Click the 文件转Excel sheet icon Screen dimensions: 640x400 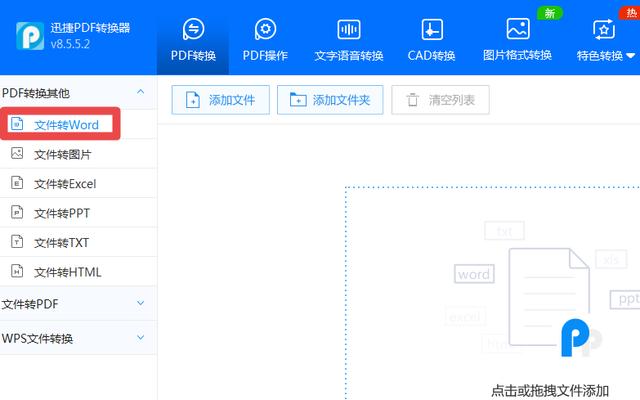[17, 183]
